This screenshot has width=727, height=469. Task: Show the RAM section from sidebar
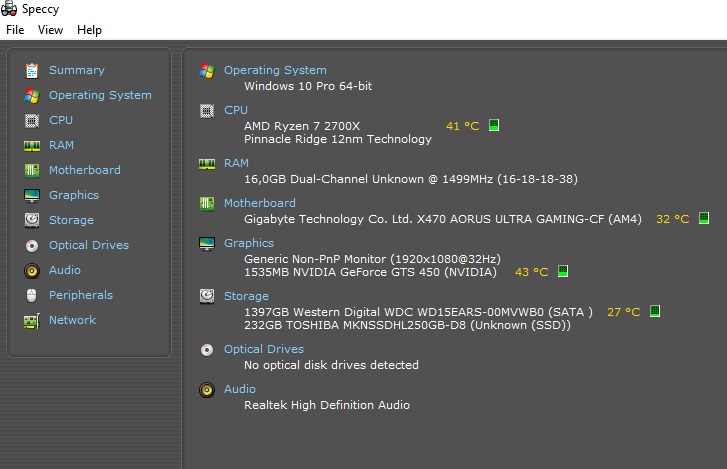pos(61,145)
